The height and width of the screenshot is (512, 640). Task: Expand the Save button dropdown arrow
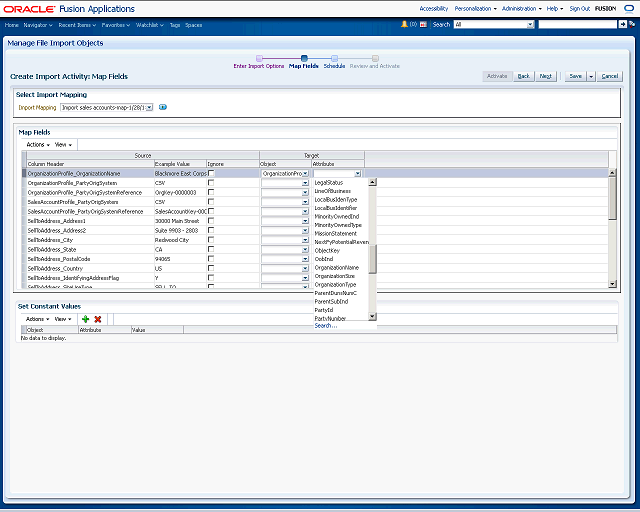[591, 76]
